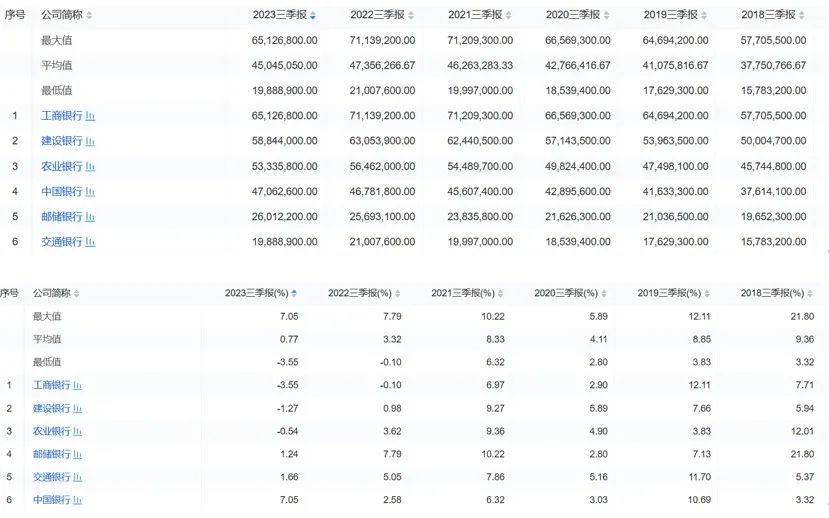Open 交通银行 link in top table
This screenshot has width=829, height=518.
(62, 242)
